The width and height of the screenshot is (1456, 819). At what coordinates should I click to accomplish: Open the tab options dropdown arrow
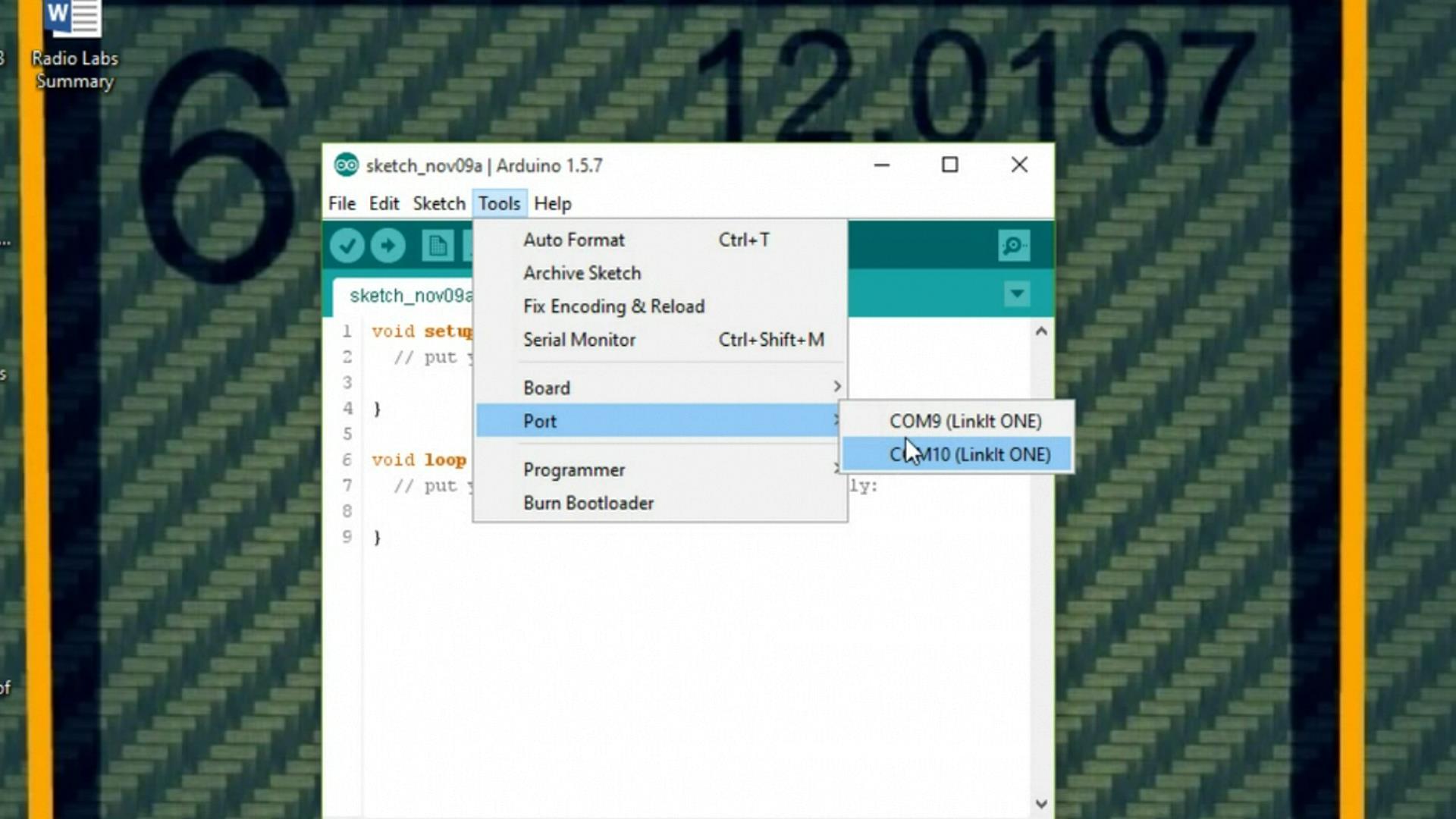1017,293
